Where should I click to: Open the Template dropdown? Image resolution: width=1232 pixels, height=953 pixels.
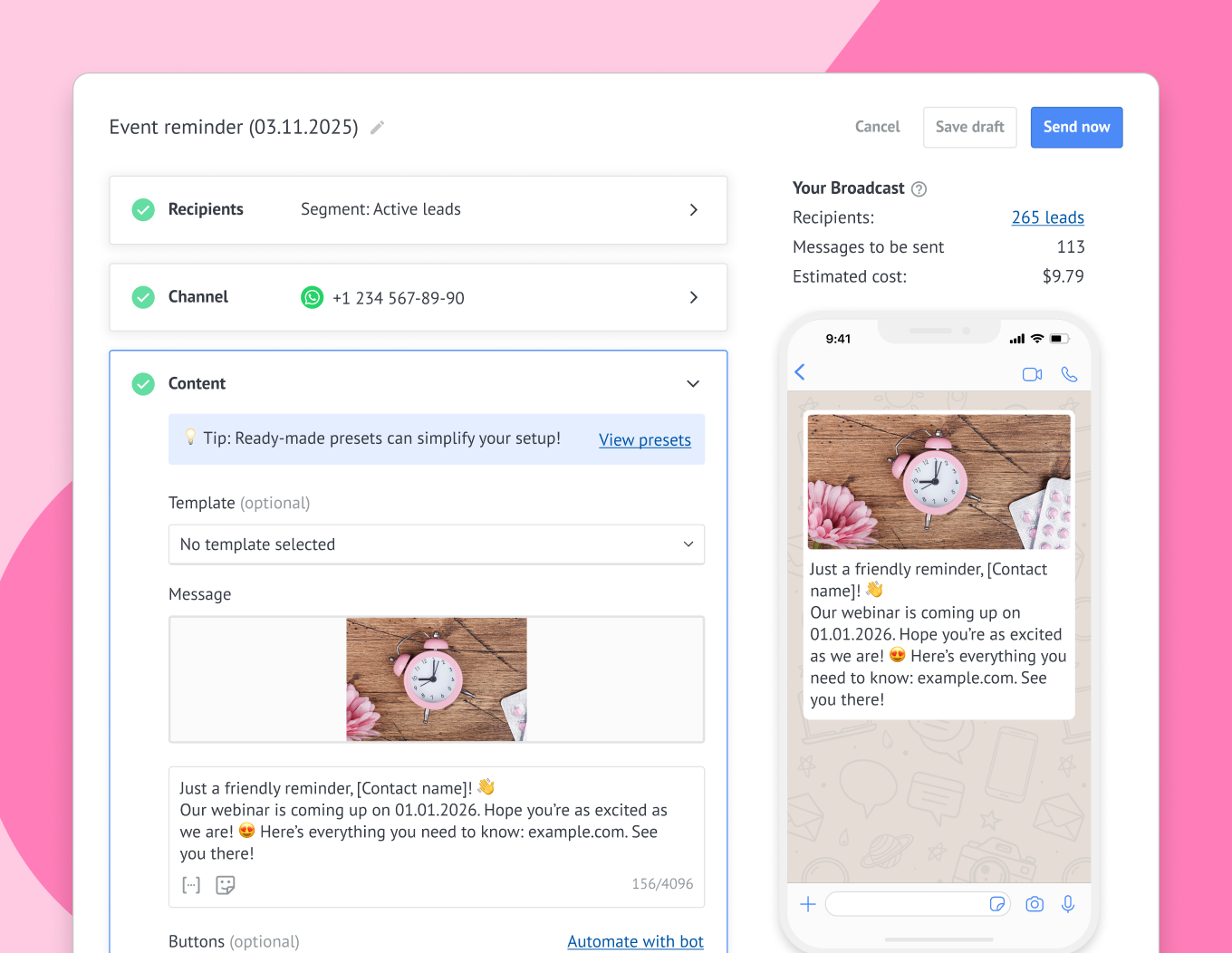(x=436, y=544)
